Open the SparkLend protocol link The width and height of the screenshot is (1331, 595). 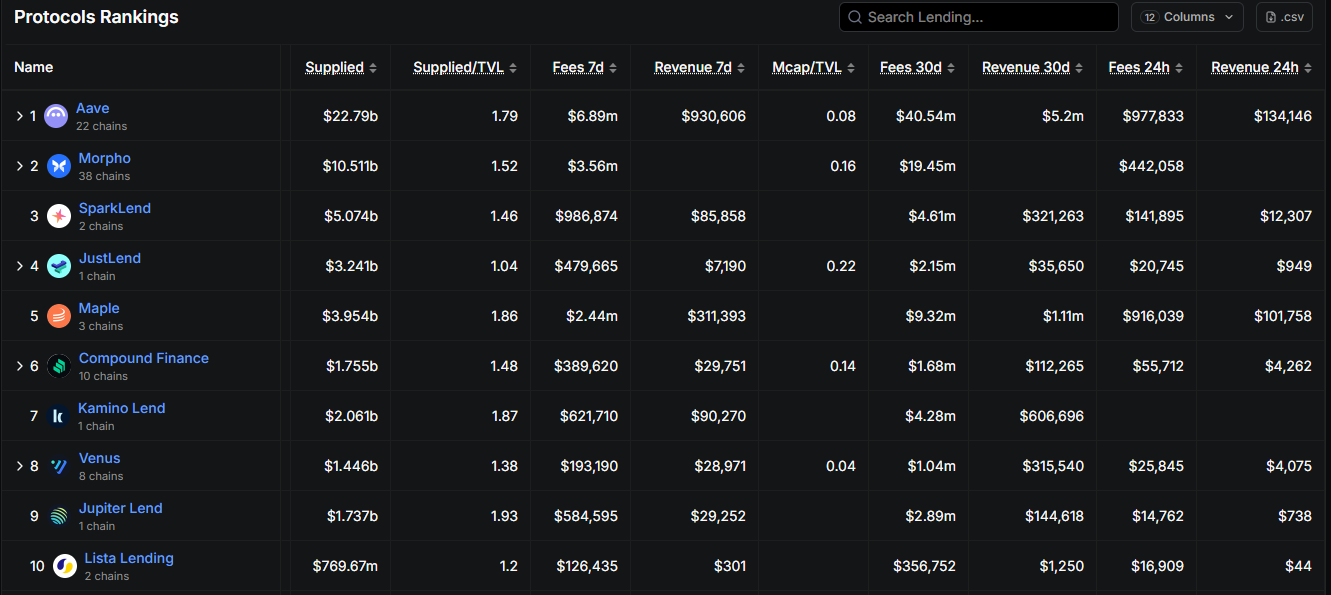point(115,208)
